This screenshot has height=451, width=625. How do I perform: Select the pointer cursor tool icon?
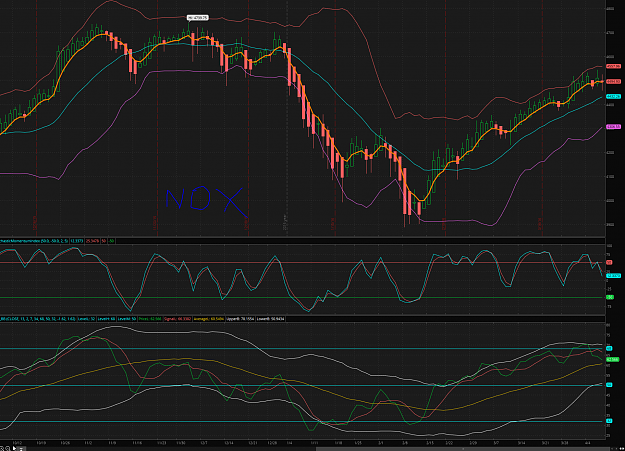pos(14,448)
